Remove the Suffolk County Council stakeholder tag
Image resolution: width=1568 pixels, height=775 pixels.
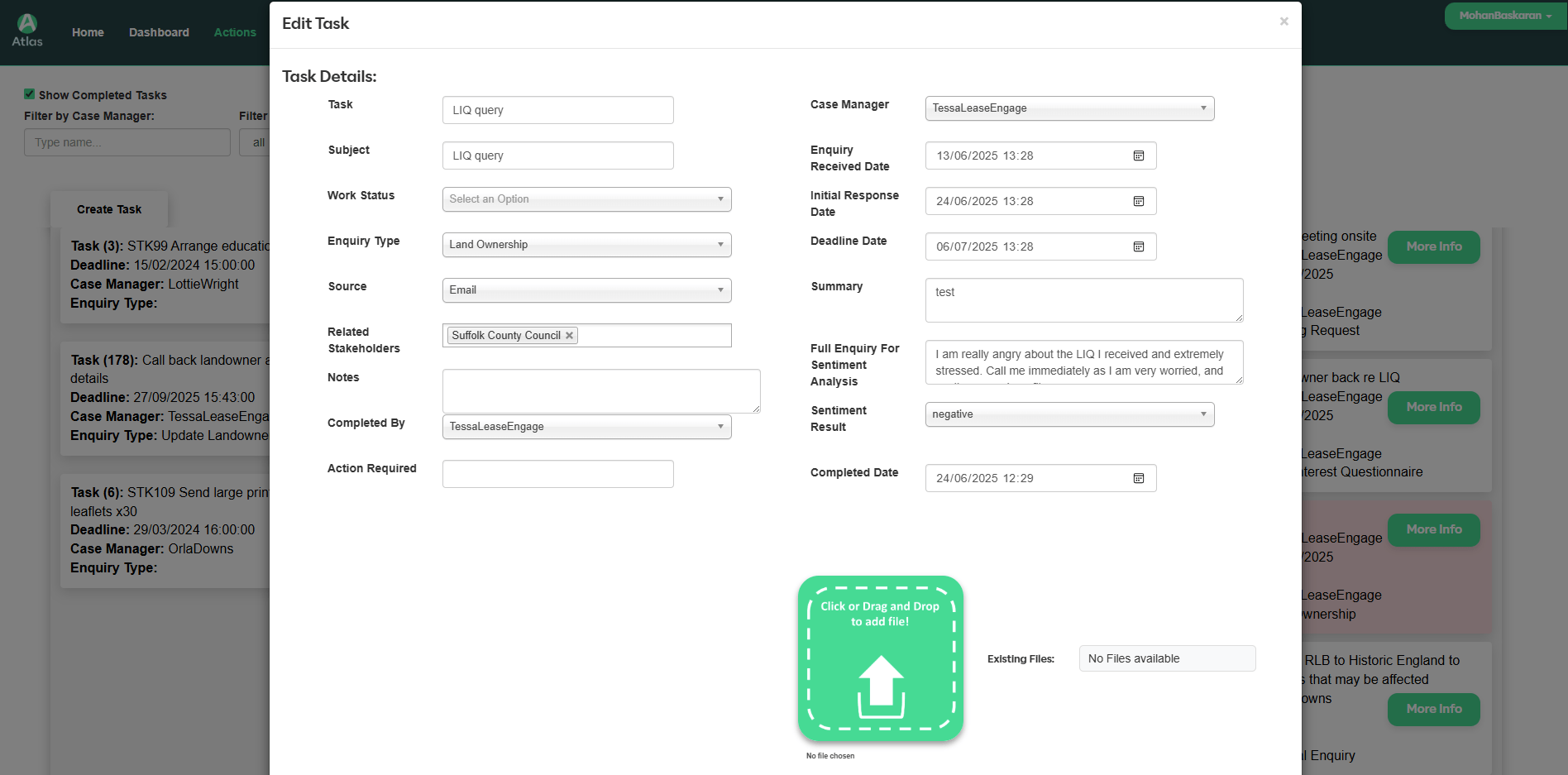point(569,336)
